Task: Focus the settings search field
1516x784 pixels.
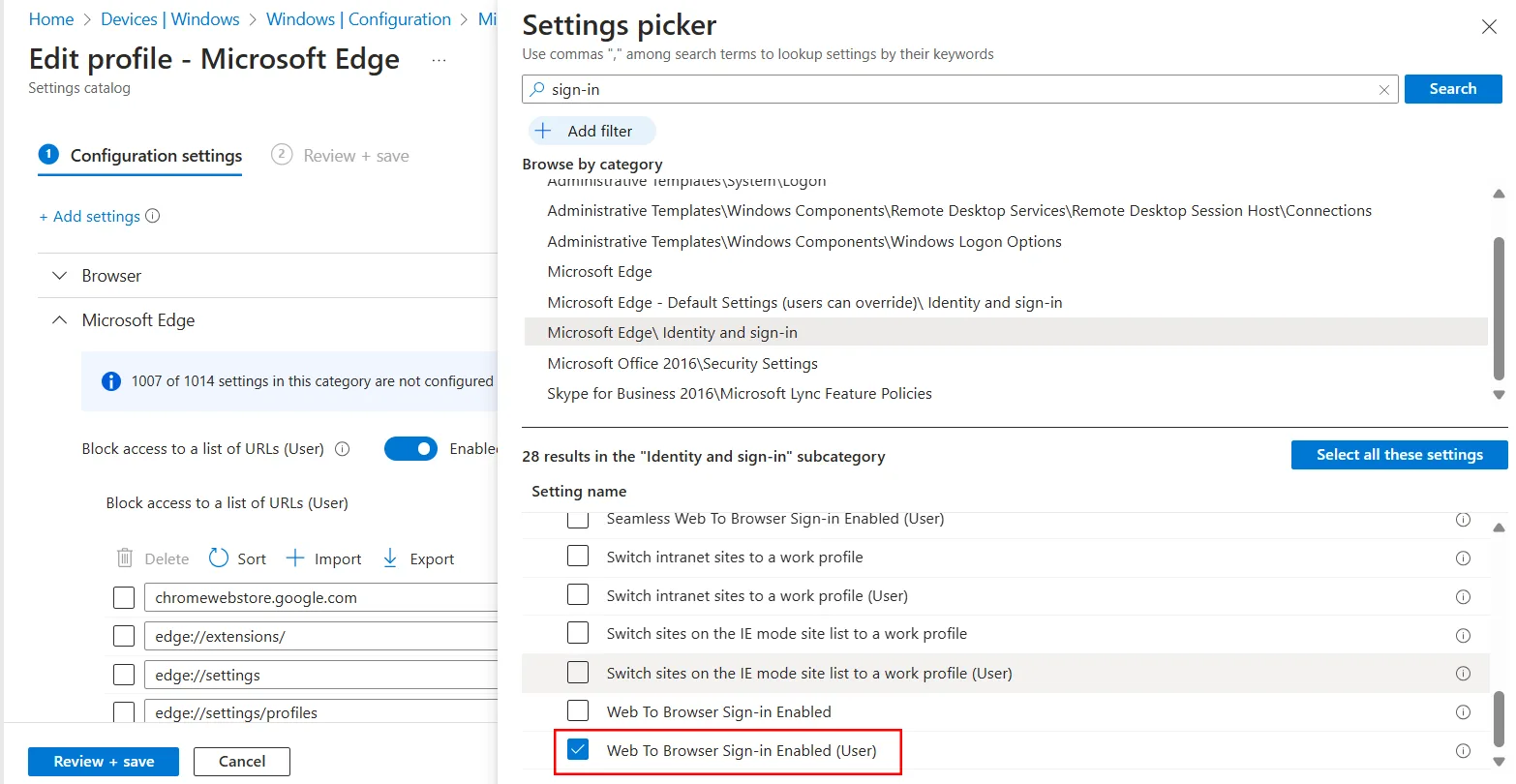Action: [960, 89]
